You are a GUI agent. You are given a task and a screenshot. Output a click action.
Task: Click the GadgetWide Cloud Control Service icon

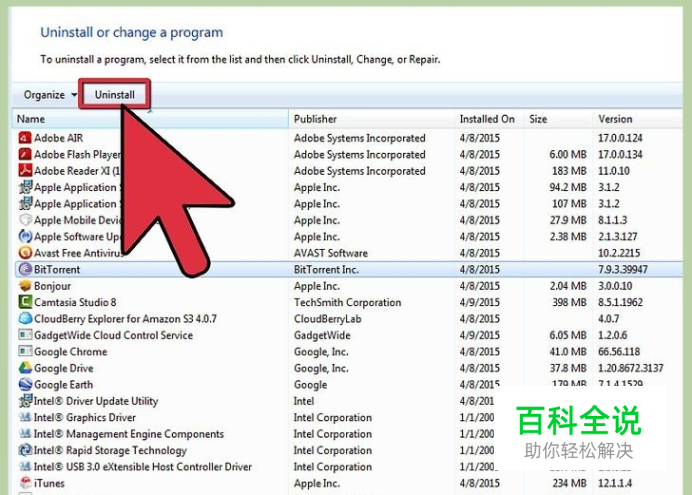click(25, 335)
